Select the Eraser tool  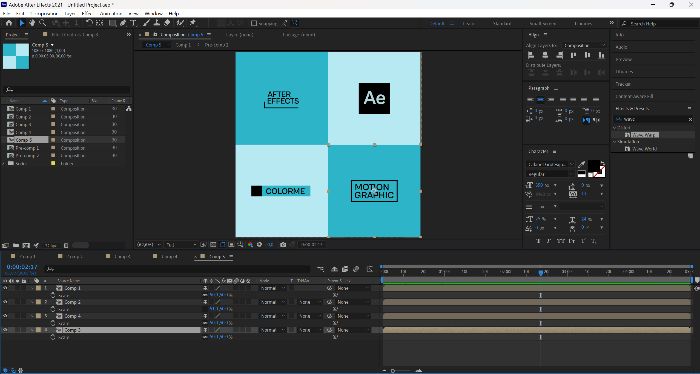point(167,23)
